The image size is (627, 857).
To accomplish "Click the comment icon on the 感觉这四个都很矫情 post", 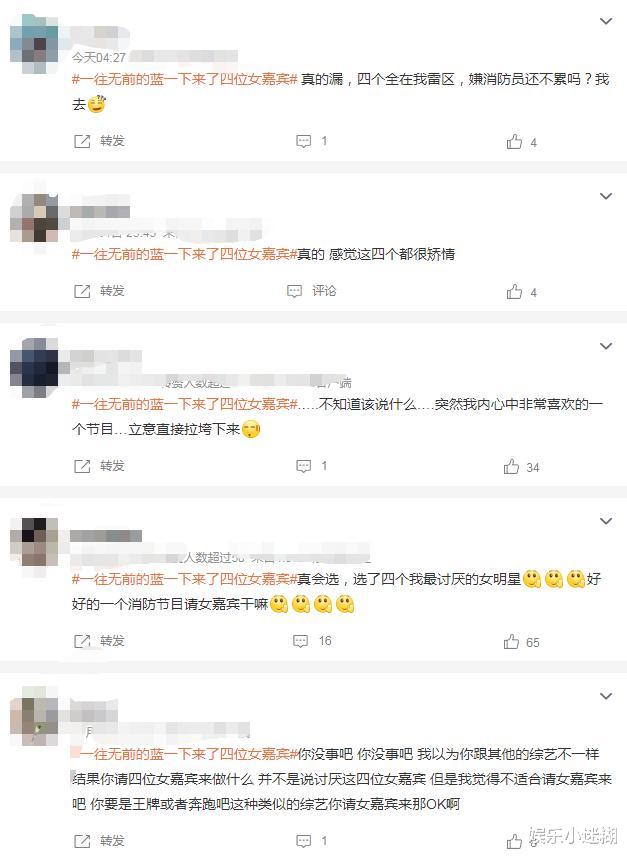I will pos(295,291).
